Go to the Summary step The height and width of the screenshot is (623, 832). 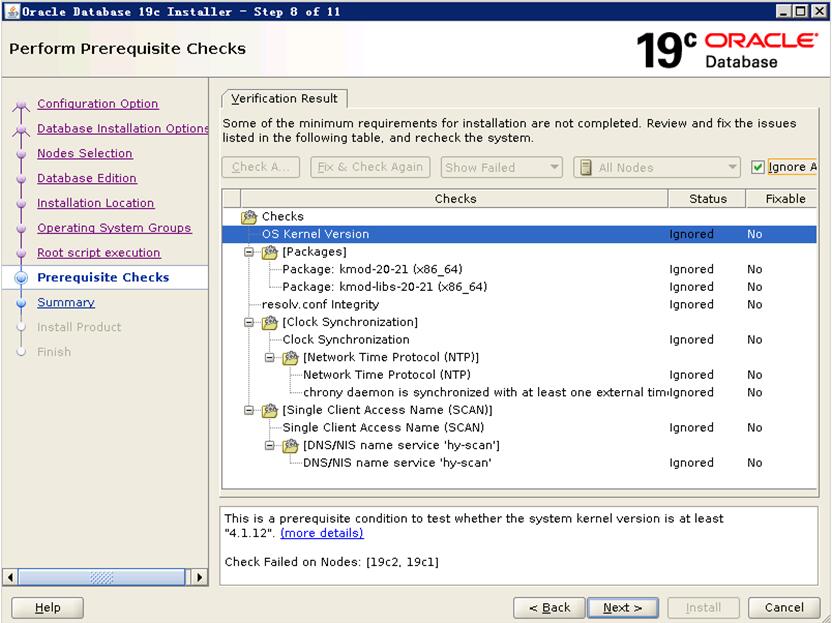coord(66,302)
